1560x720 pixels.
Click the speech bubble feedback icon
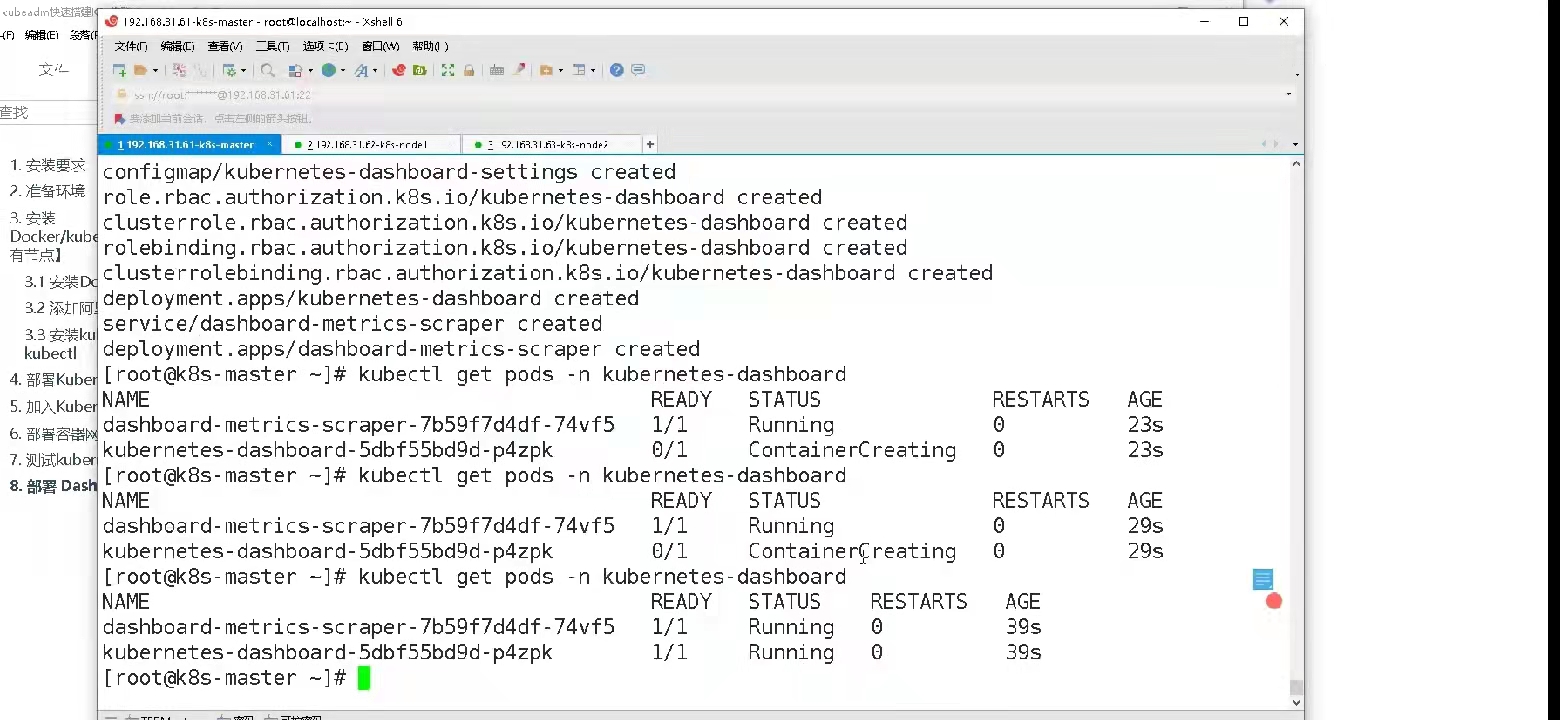tap(638, 70)
